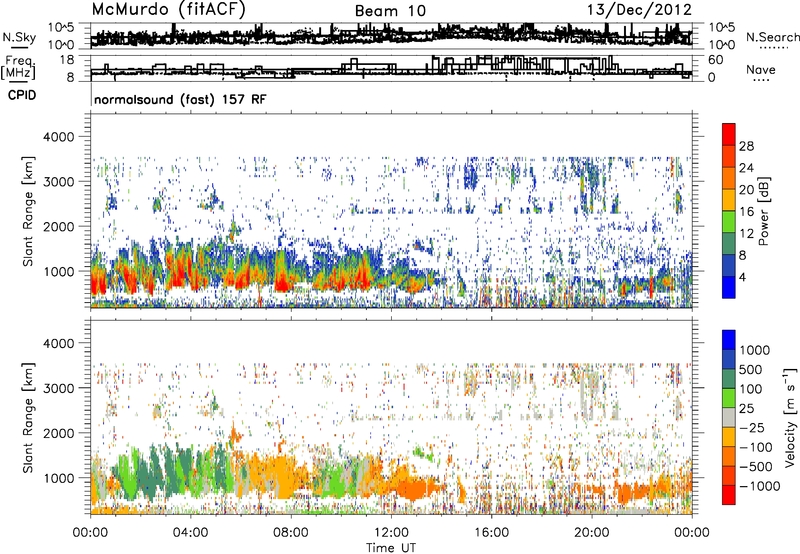The height and width of the screenshot is (554, 800).
Task: Click the 'Time UT' axis title
Action: [x=391, y=548]
